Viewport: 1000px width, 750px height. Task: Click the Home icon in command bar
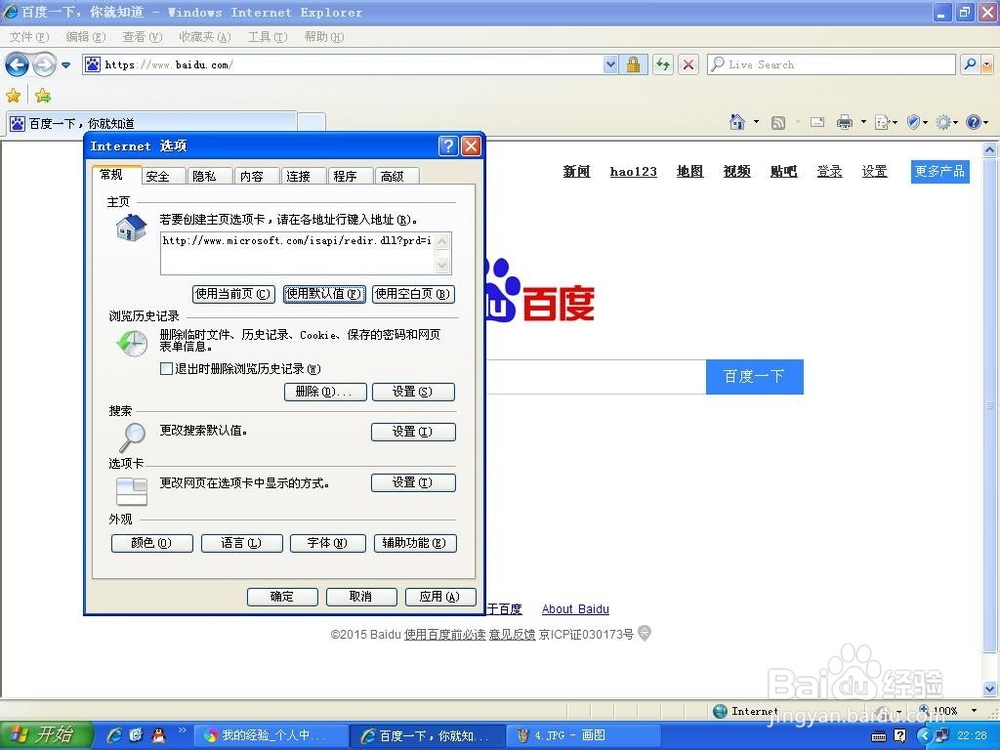(737, 122)
